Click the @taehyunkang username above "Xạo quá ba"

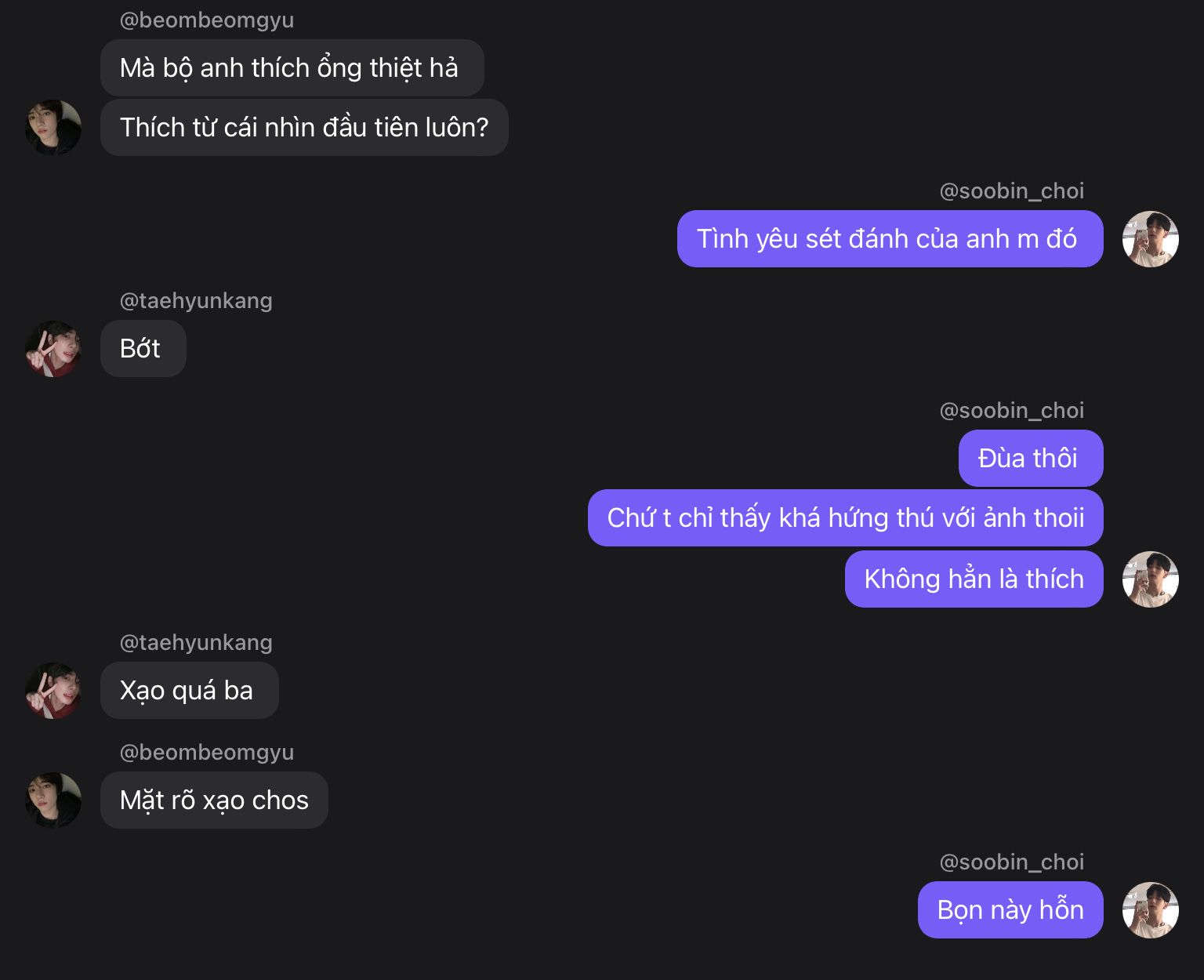tap(196, 642)
